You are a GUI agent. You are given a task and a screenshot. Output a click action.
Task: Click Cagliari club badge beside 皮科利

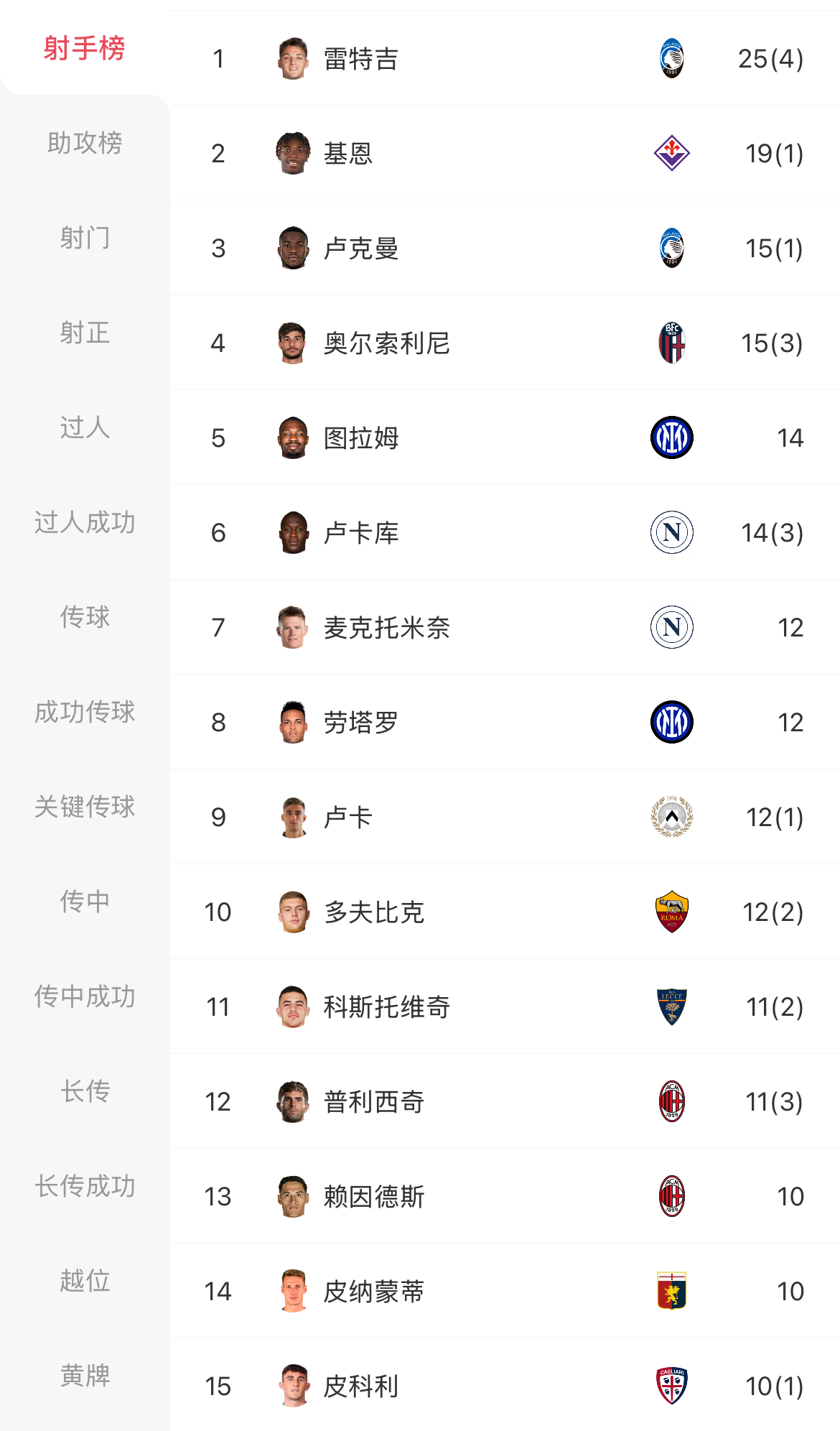click(671, 1386)
